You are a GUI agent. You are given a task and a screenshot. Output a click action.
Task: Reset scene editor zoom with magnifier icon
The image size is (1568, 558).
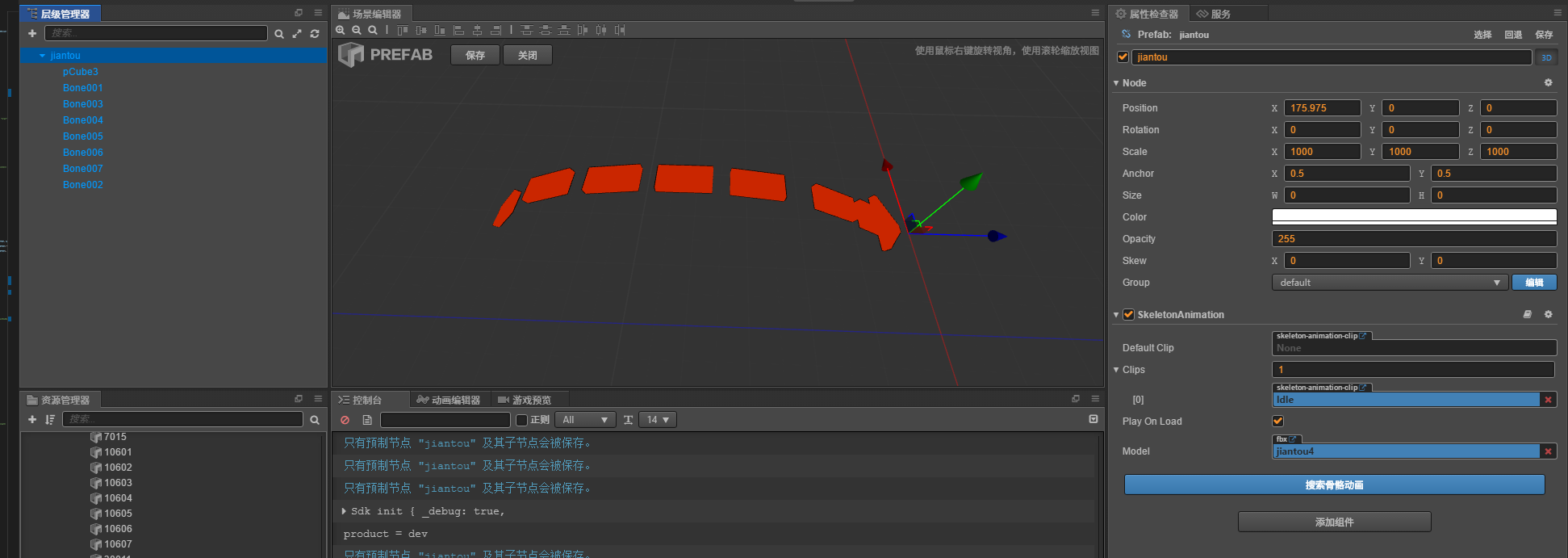click(373, 30)
